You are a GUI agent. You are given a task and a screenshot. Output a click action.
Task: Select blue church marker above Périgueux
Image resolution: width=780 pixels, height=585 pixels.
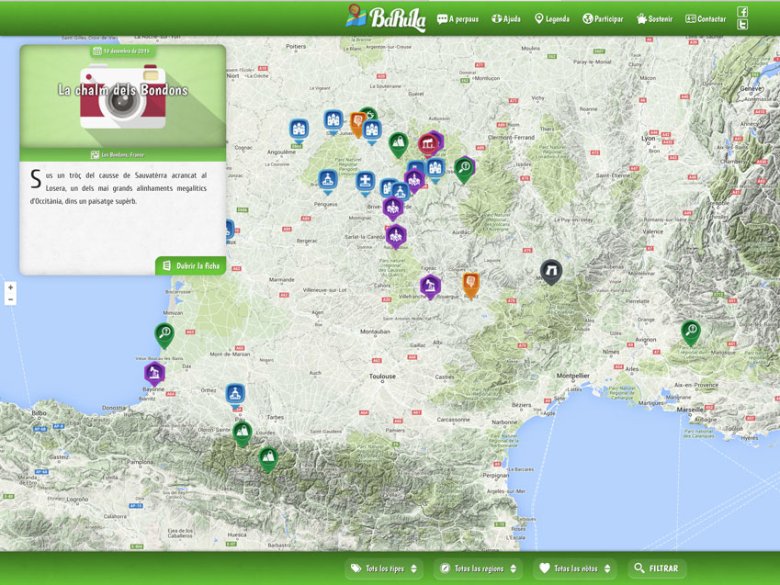click(328, 181)
